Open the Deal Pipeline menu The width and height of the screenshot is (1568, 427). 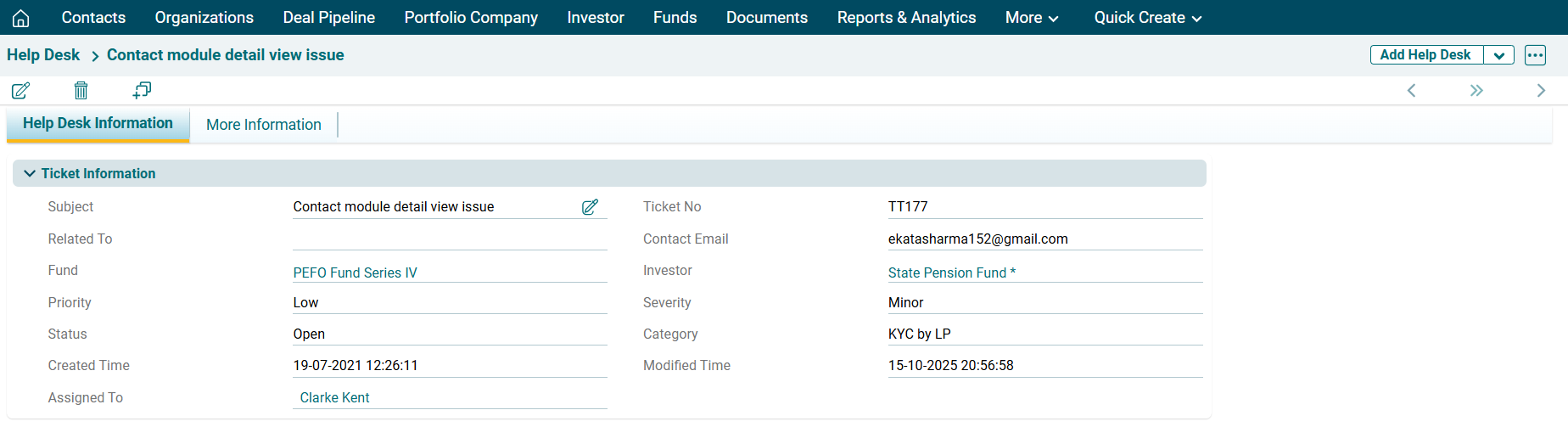click(x=328, y=18)
